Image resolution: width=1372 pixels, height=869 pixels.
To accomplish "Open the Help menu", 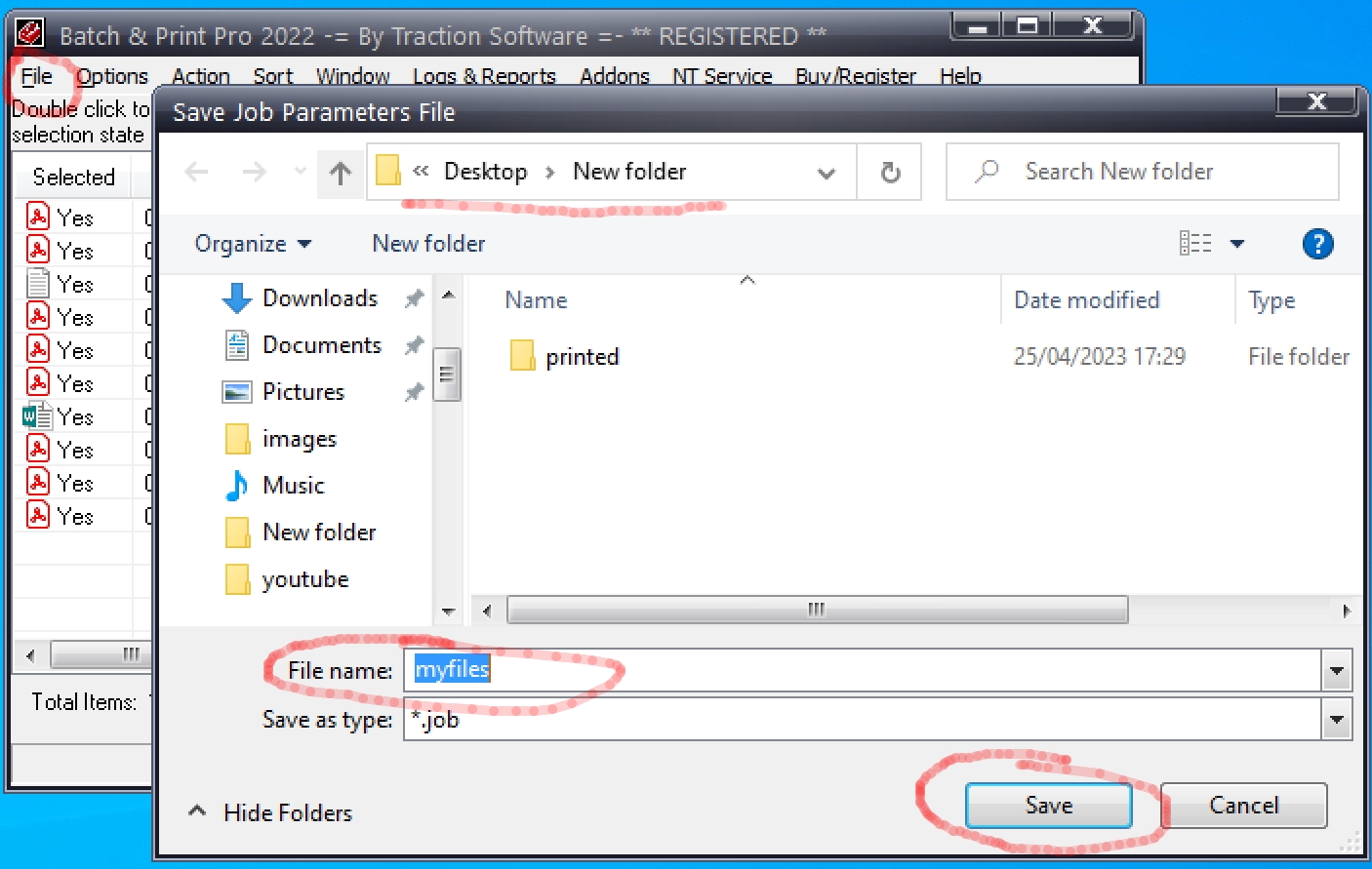I will click(x=960, y=76).
